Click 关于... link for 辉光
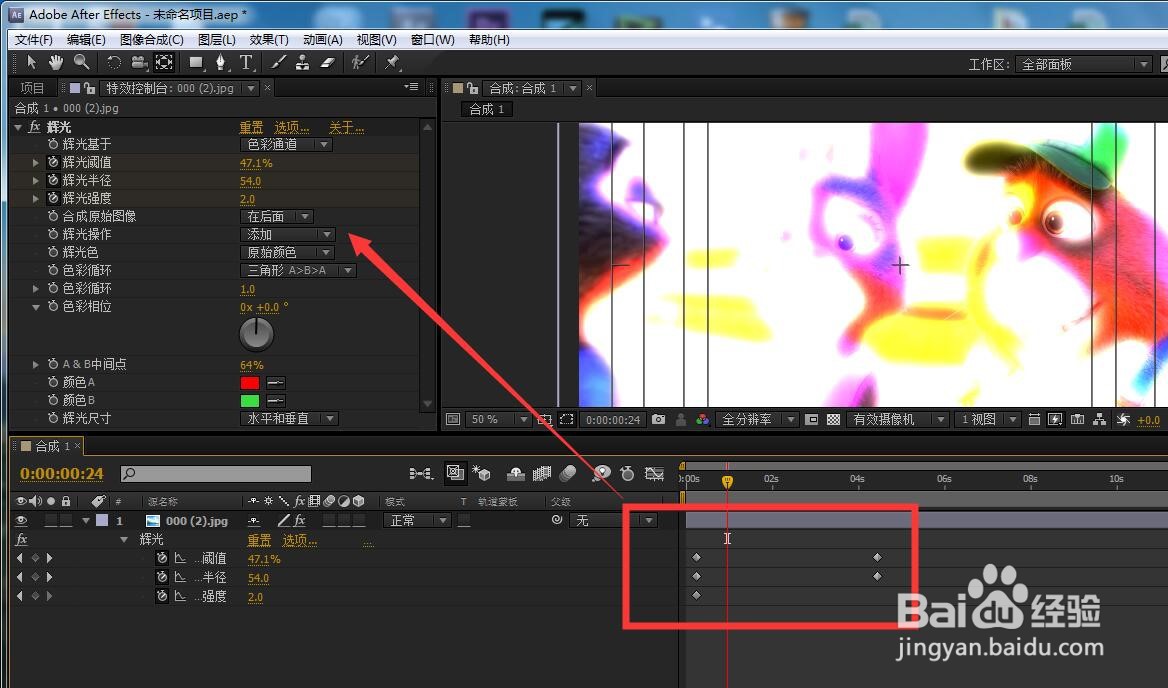The image size is (1168, 688). click(x=346, y=127)
